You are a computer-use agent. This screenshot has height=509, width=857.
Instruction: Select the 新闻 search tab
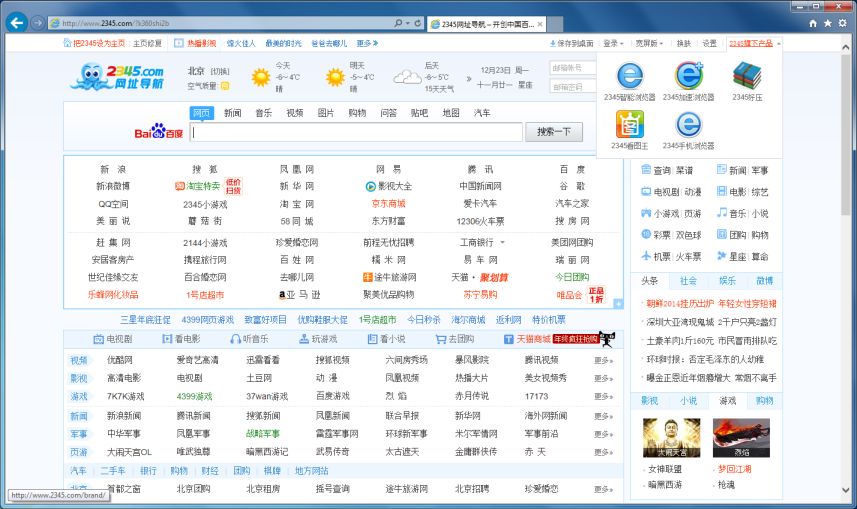tap(232, 113)
